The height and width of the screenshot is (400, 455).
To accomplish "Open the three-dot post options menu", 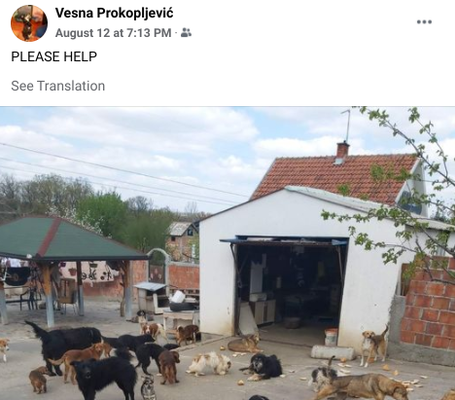I will click(424, 22).
